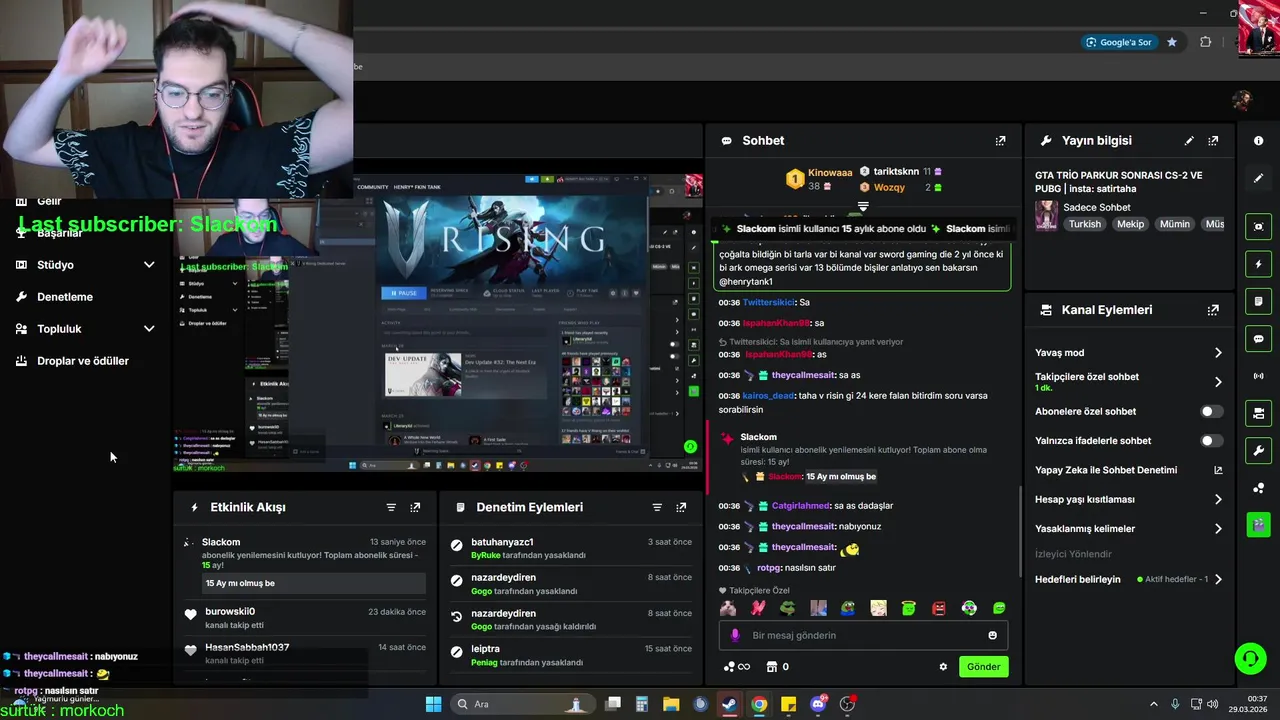Click the chat settings gear icon
This screenshot has width=1280, height=720.
942,667
